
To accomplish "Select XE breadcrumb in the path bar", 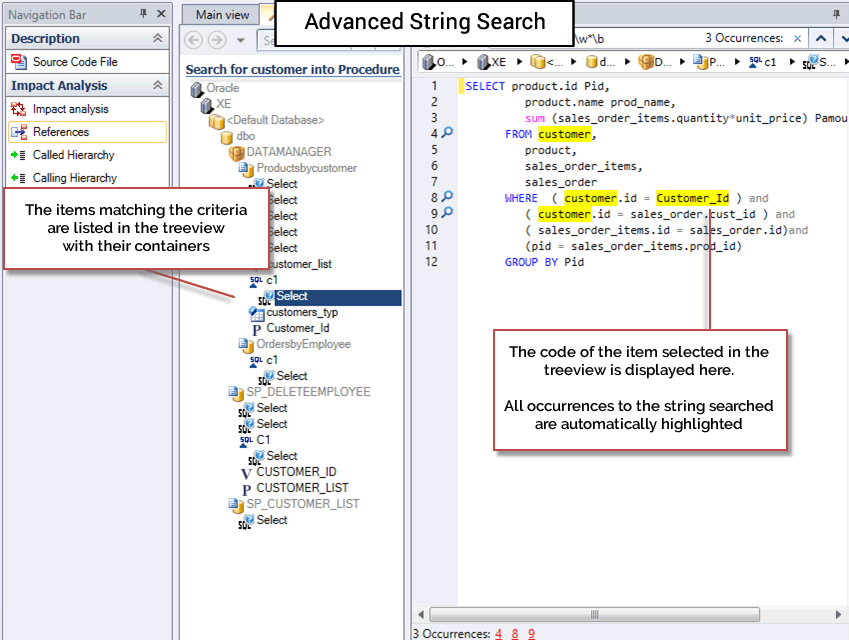I will tap(494, 62).
